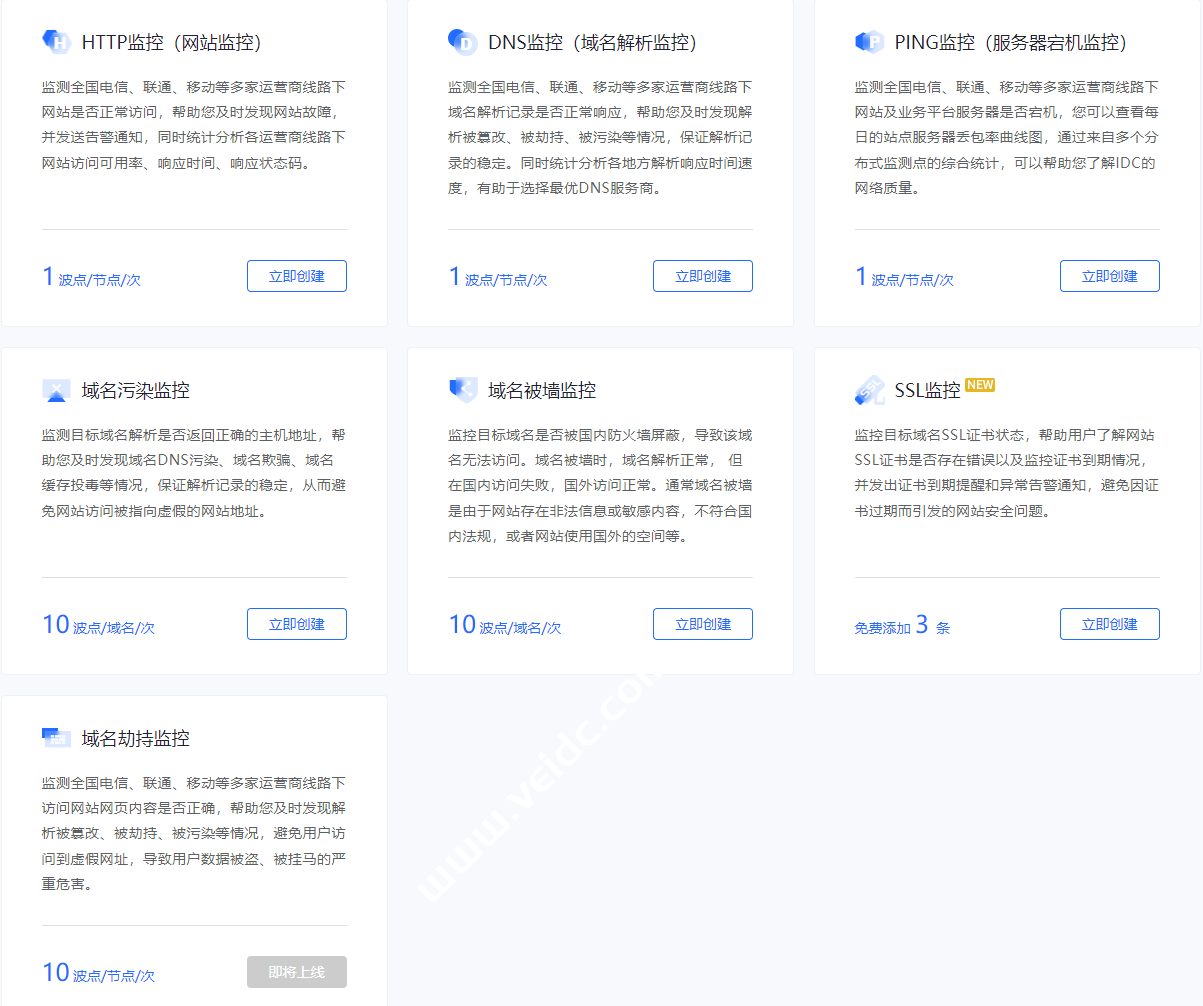Select the PING监控（服务器宕机监控）heading

click(1011, 43)
